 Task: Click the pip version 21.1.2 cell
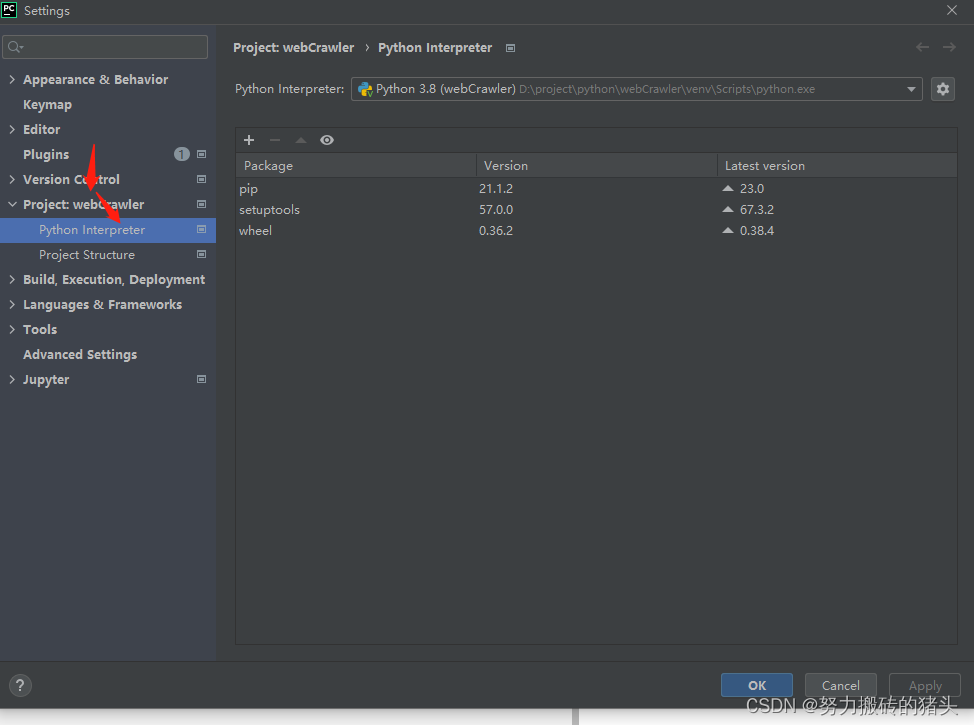496,188
